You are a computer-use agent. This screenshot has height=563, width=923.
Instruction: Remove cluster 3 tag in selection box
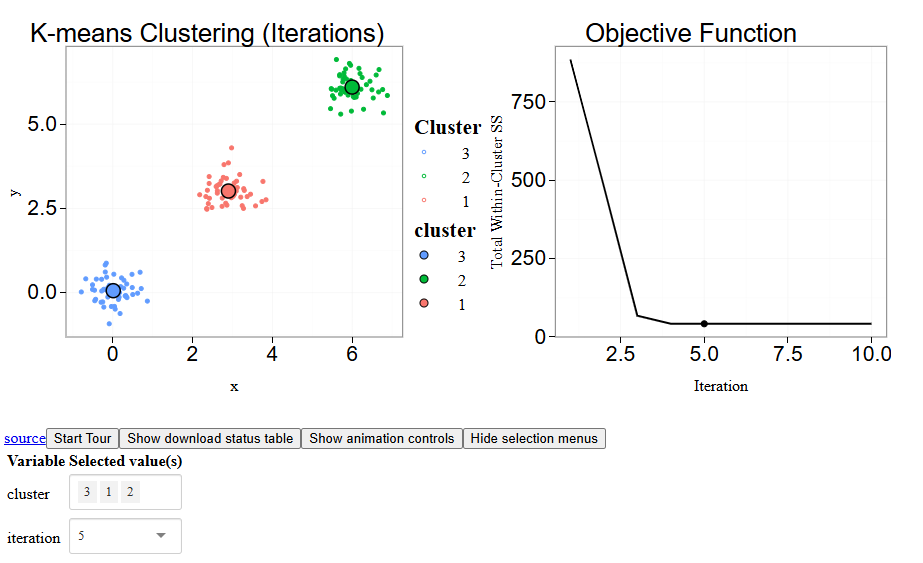pos(87,492)
